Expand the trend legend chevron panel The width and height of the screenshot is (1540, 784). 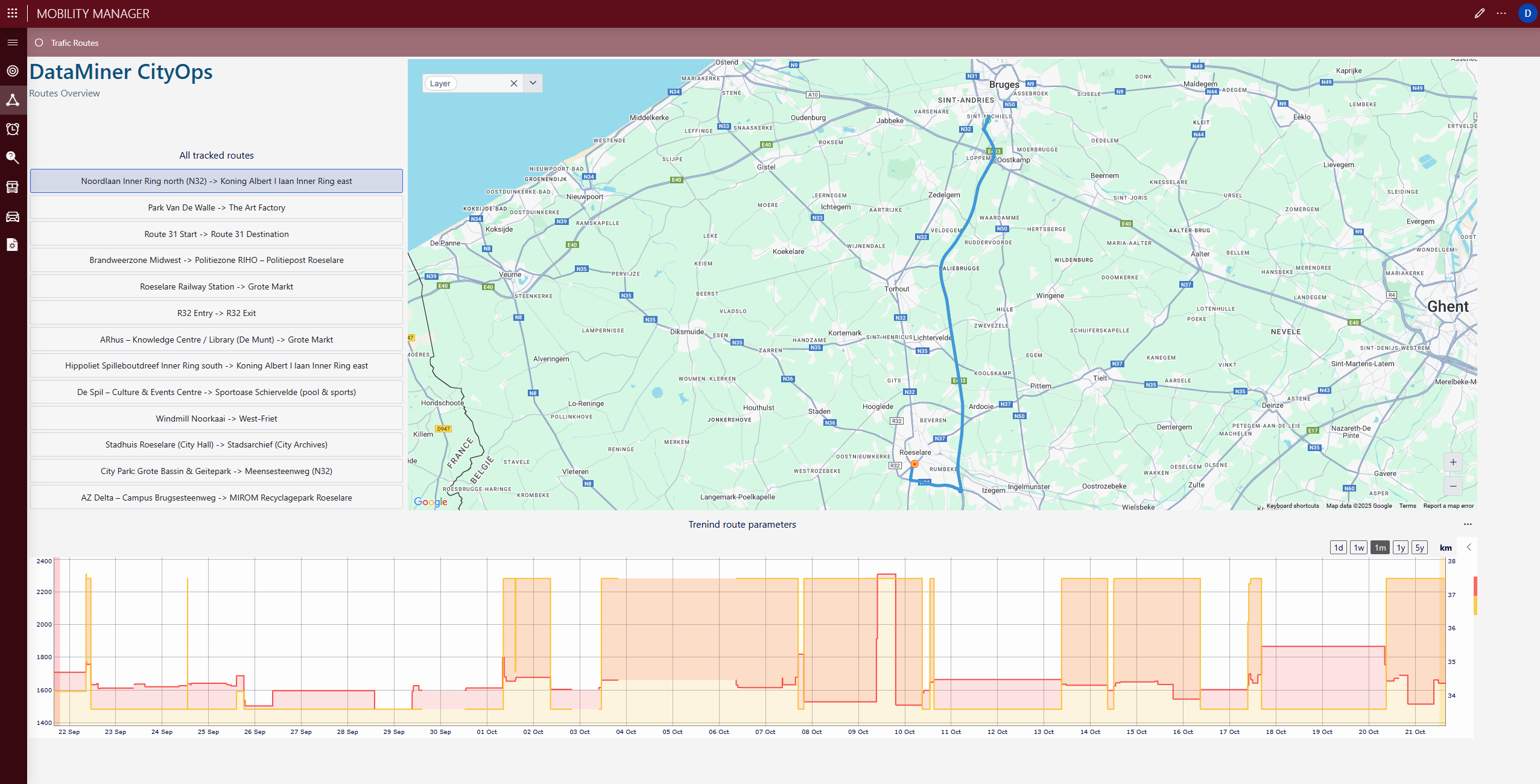1469,547
